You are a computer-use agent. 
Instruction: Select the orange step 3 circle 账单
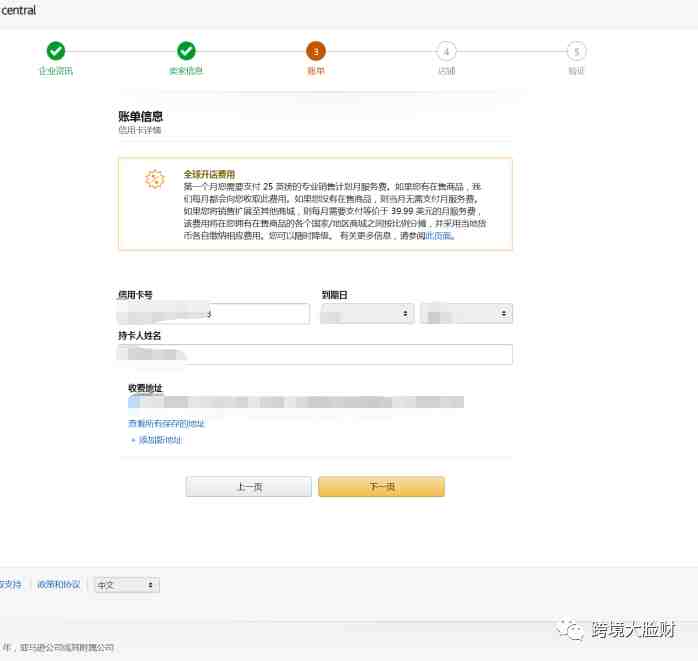tap(316, 52)
